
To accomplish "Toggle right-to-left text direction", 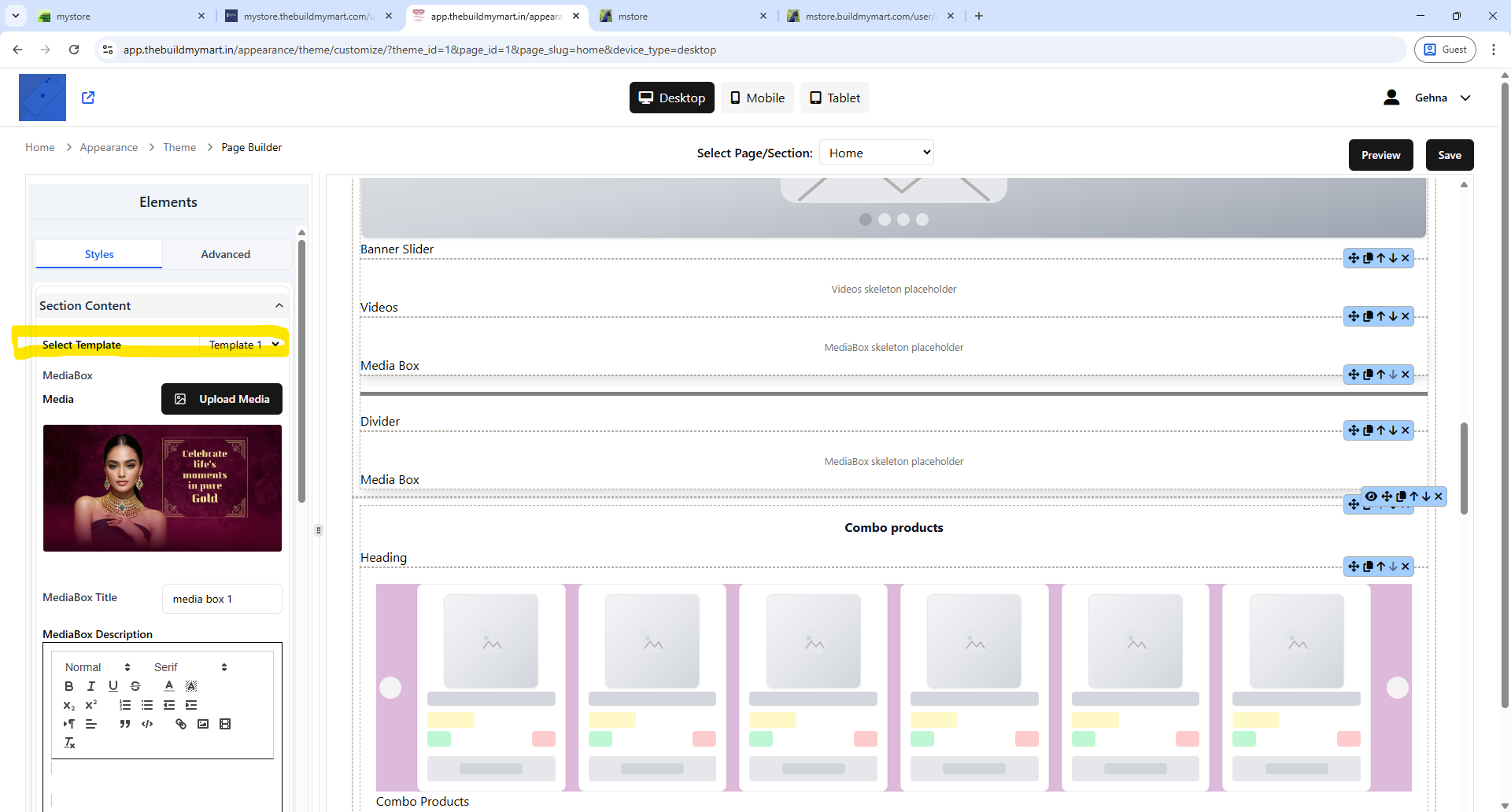I will (x=69, y=724).
